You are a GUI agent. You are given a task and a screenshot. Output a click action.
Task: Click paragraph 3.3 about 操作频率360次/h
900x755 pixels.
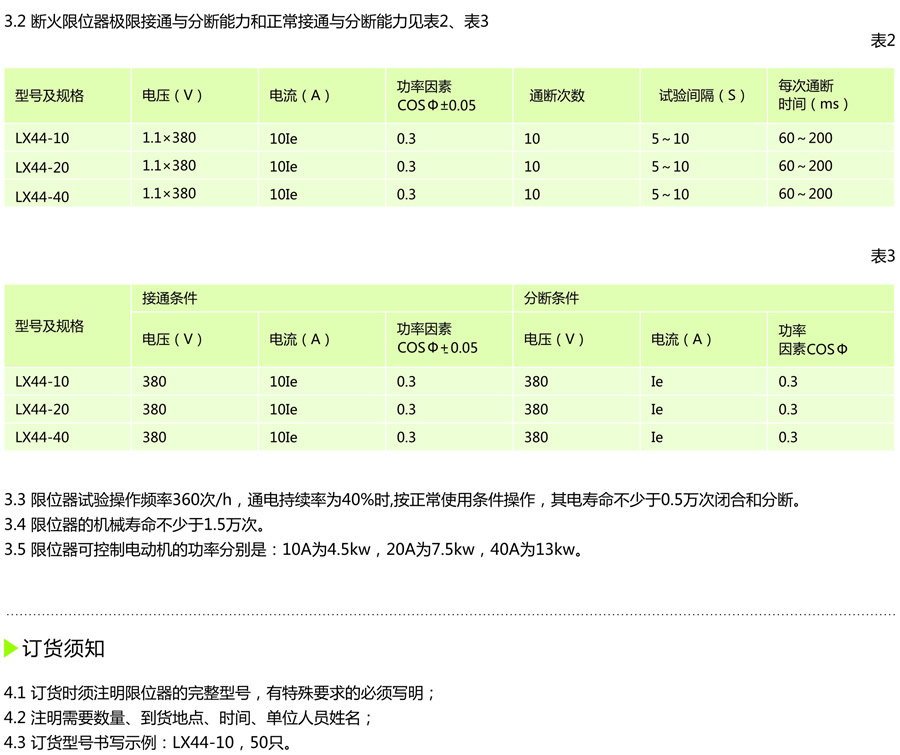(403, 501)
